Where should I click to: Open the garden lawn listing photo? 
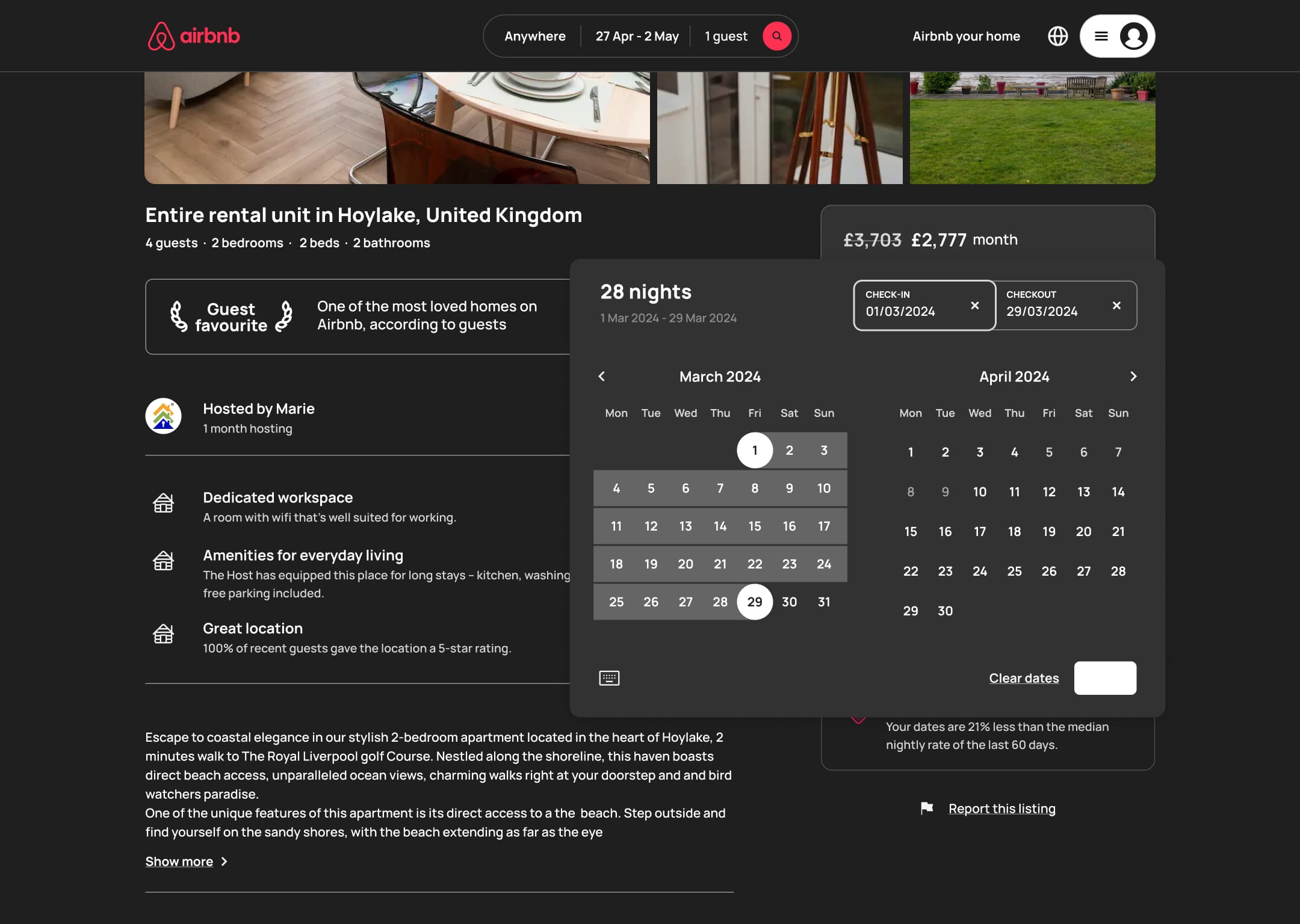coord(1032,128)
